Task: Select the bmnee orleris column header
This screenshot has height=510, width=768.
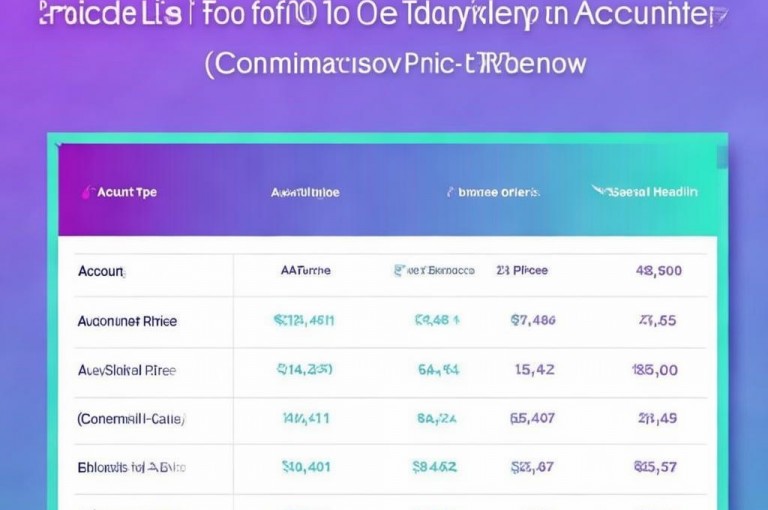Action: point(499,193)
